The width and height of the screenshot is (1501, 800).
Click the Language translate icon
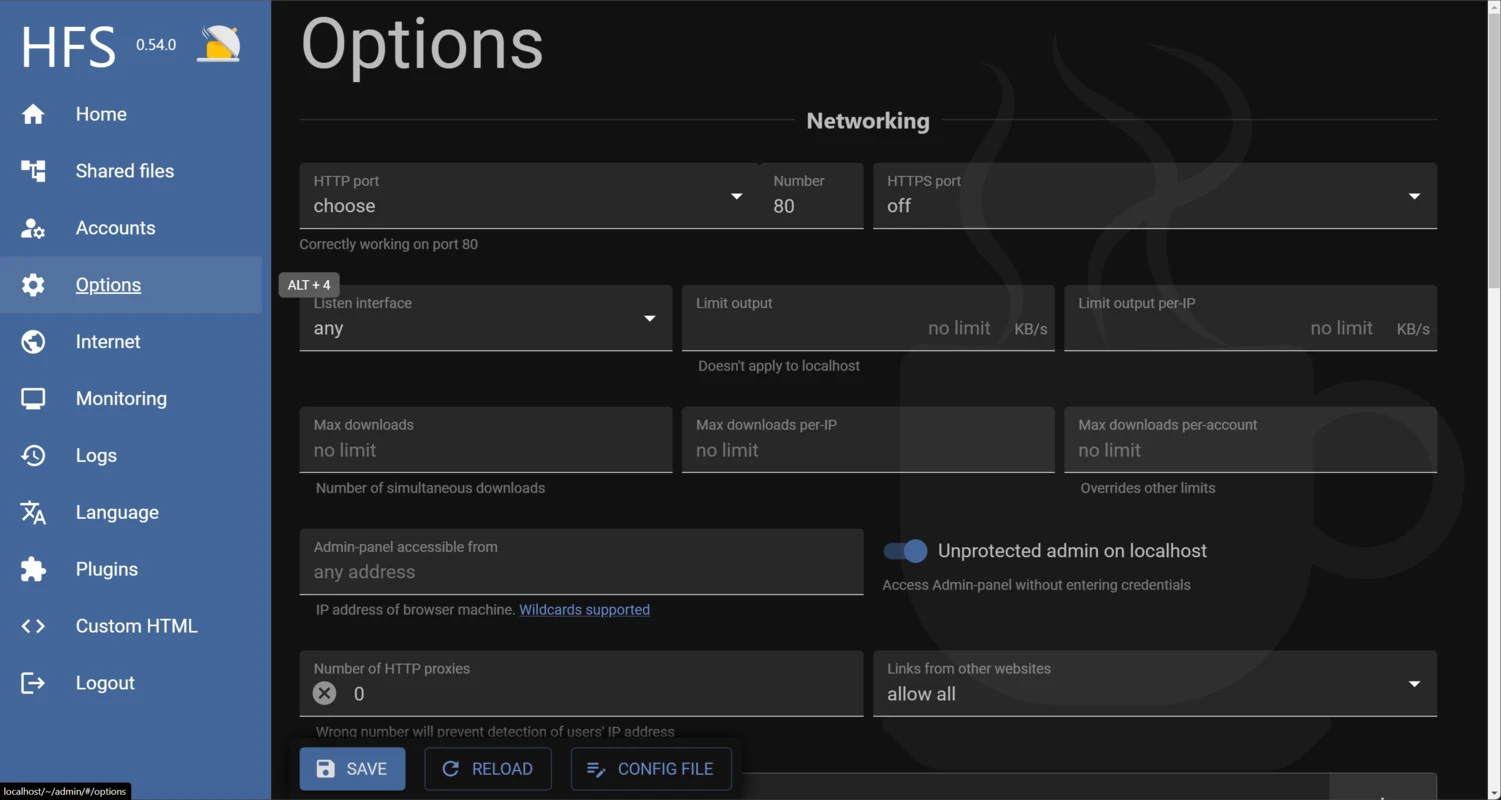coord(33,513)
